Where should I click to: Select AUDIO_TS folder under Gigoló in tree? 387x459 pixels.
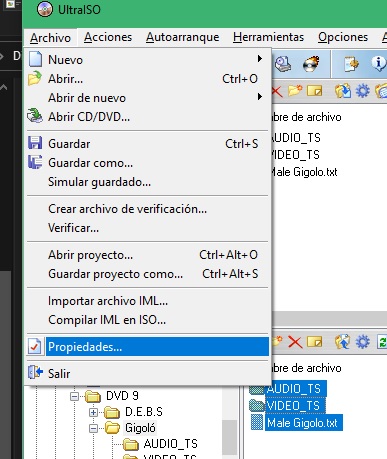[x=170, y=444]
